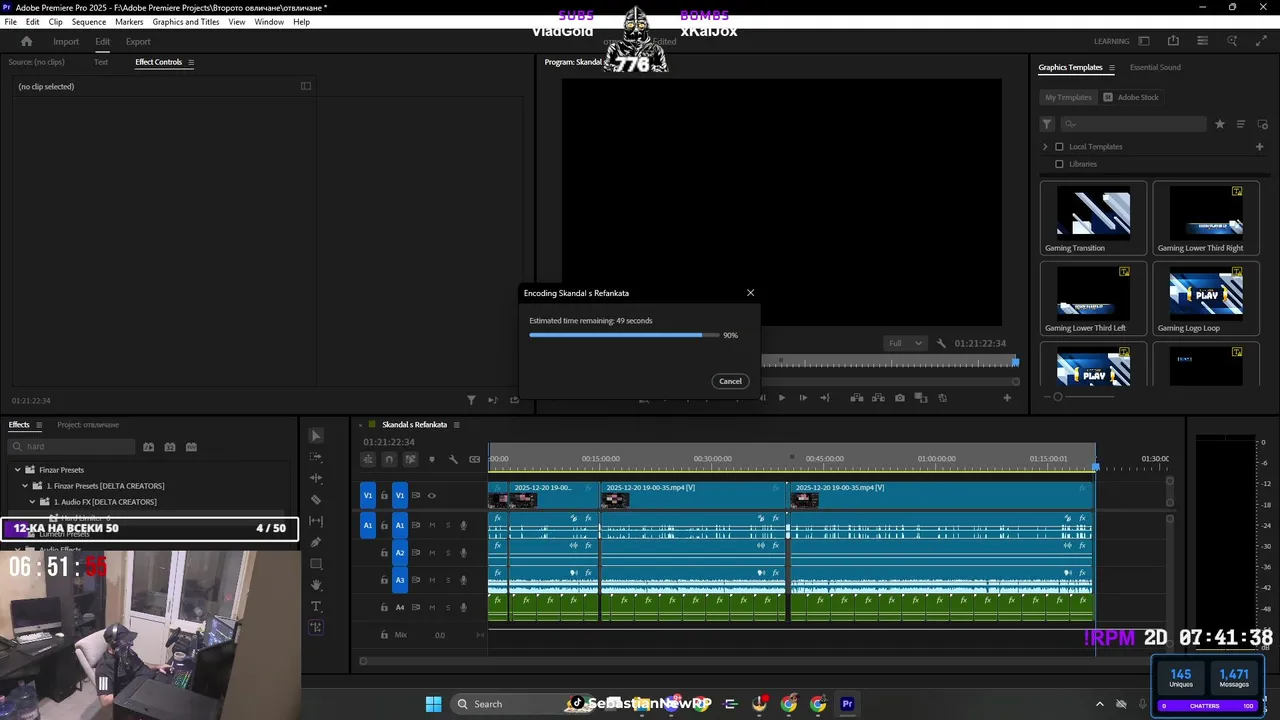Open the Home screen icon
The height and width of the screenshot is (720, 1280).
pyautogui.click(x=27, y=41)
